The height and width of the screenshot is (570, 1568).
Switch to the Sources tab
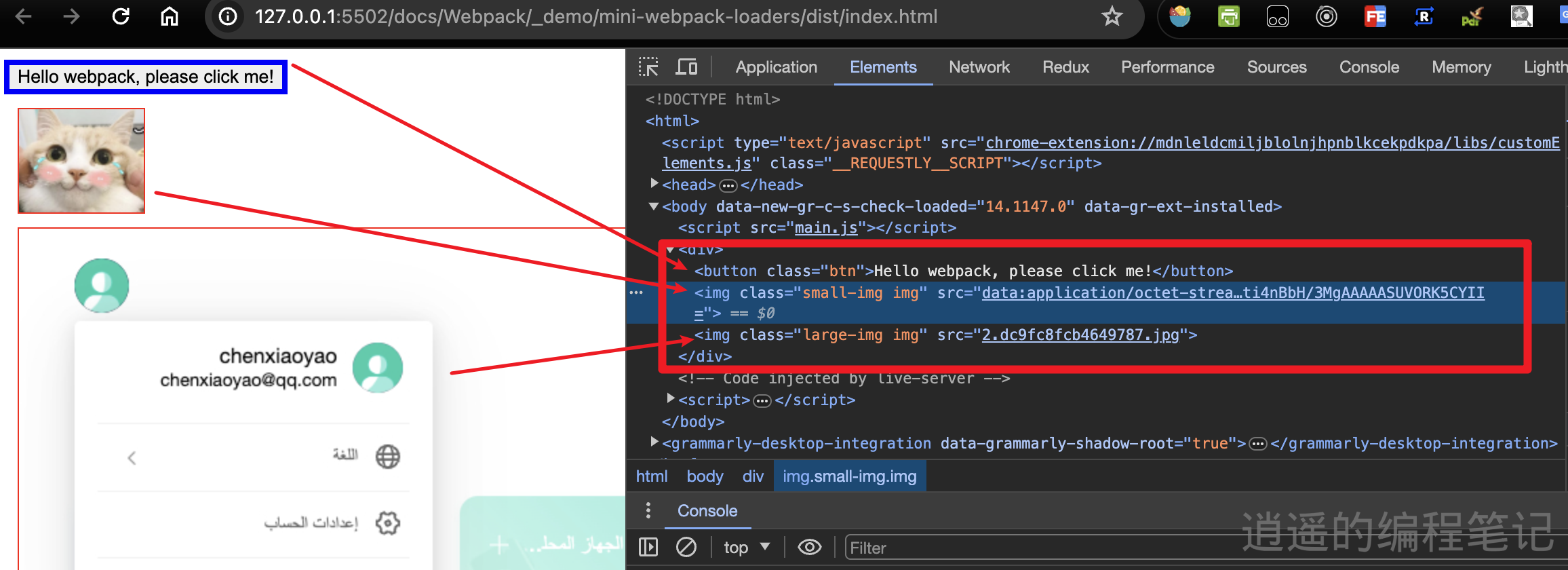pyautogui.click(x=1276, y=67)
